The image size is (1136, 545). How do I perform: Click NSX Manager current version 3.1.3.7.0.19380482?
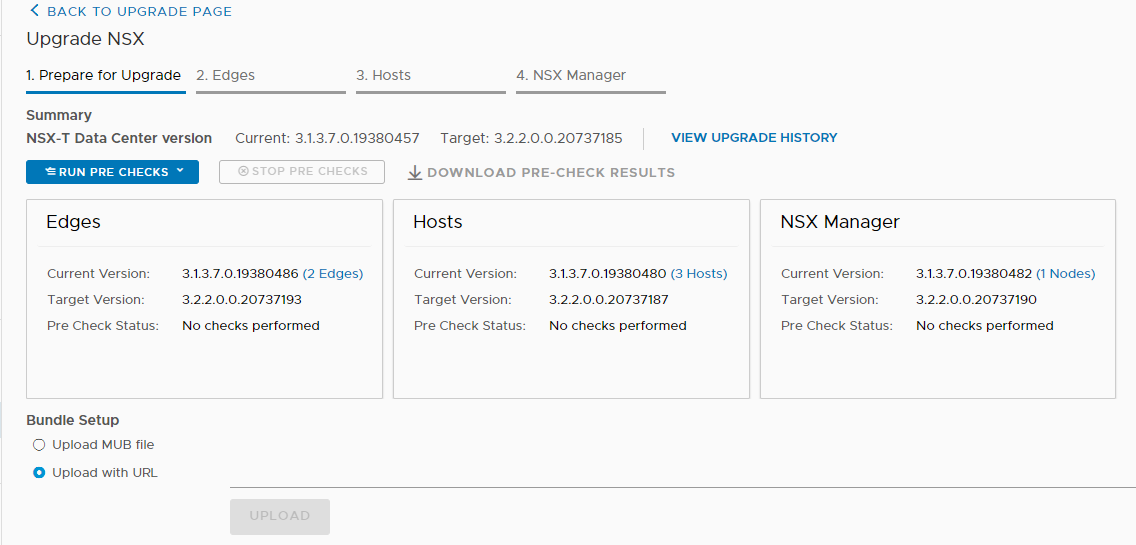pos(974,274)
